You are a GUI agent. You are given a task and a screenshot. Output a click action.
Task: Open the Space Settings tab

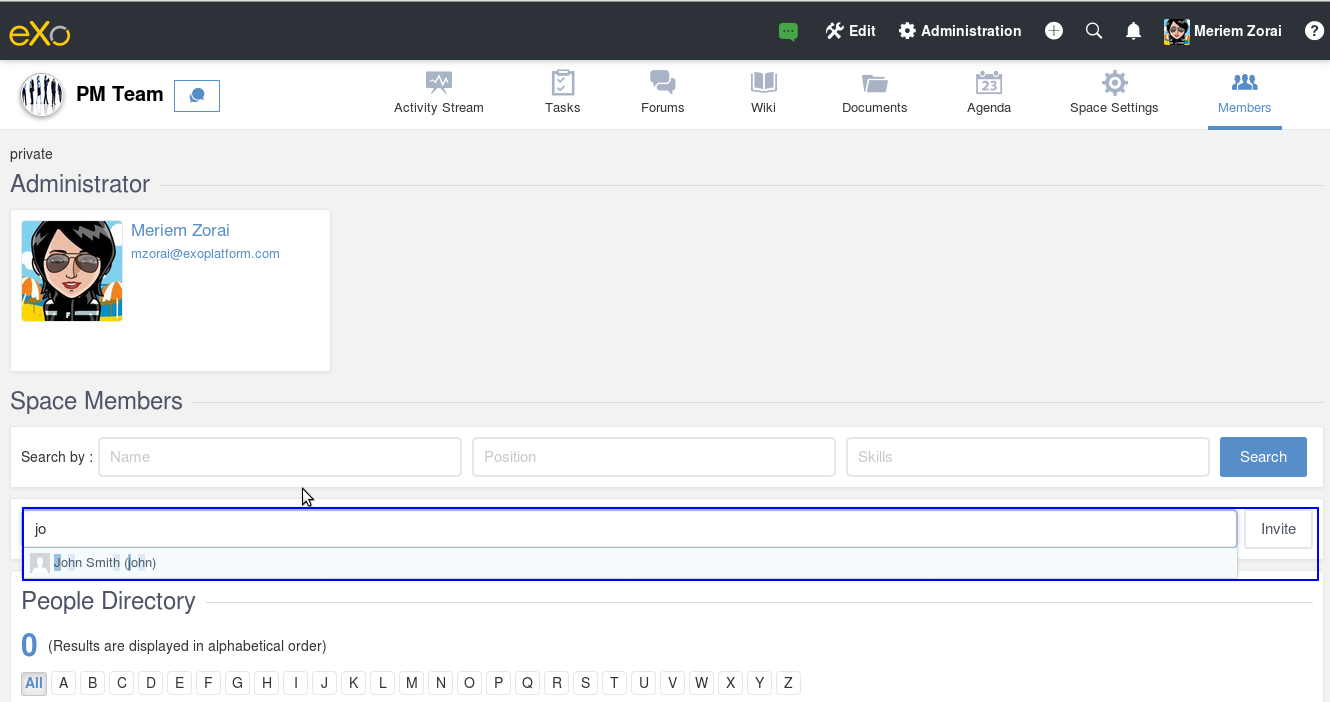click(1114, 93)
